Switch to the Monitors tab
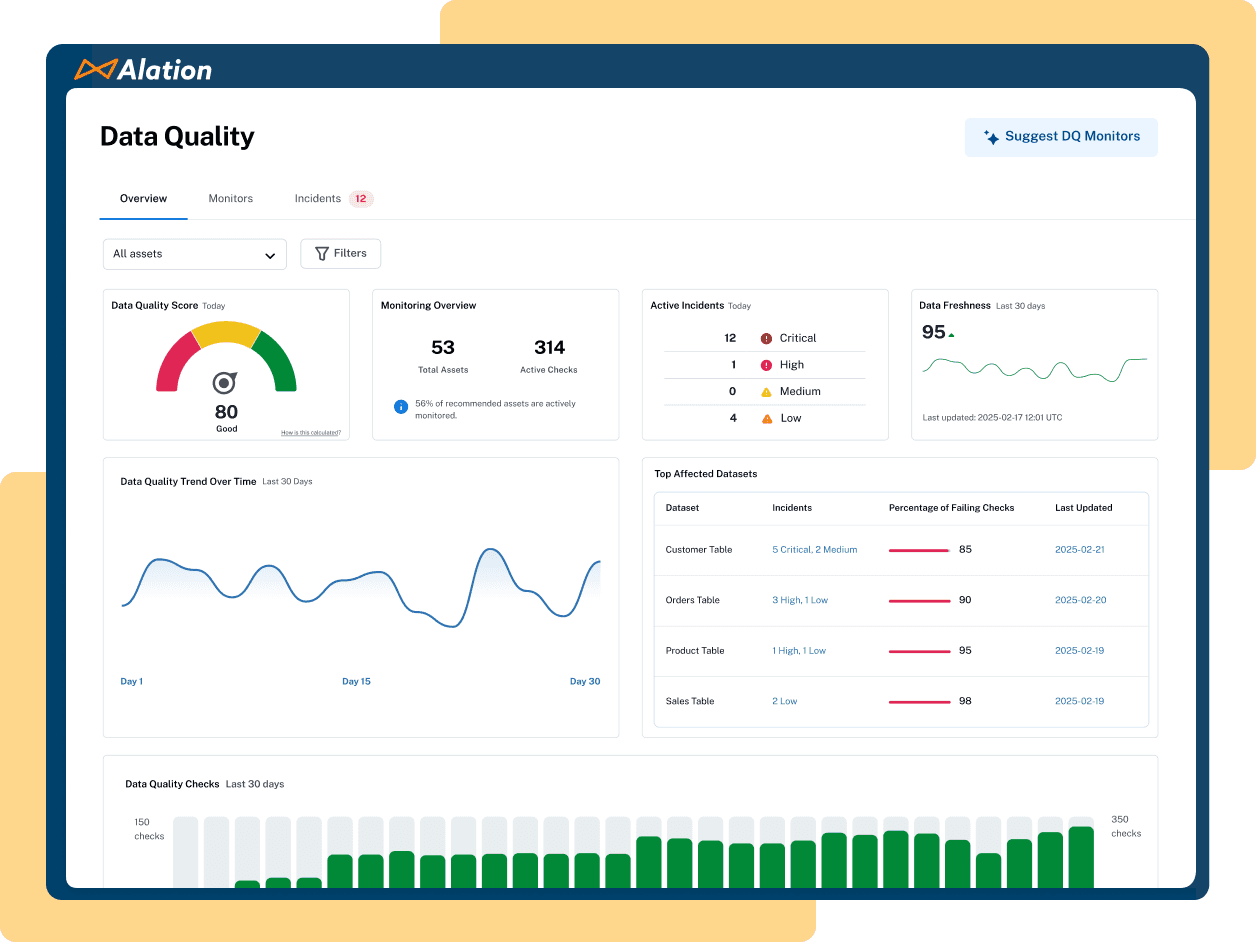The width and height of the screenshot is (1256, 942). click(x=231, y=198)
